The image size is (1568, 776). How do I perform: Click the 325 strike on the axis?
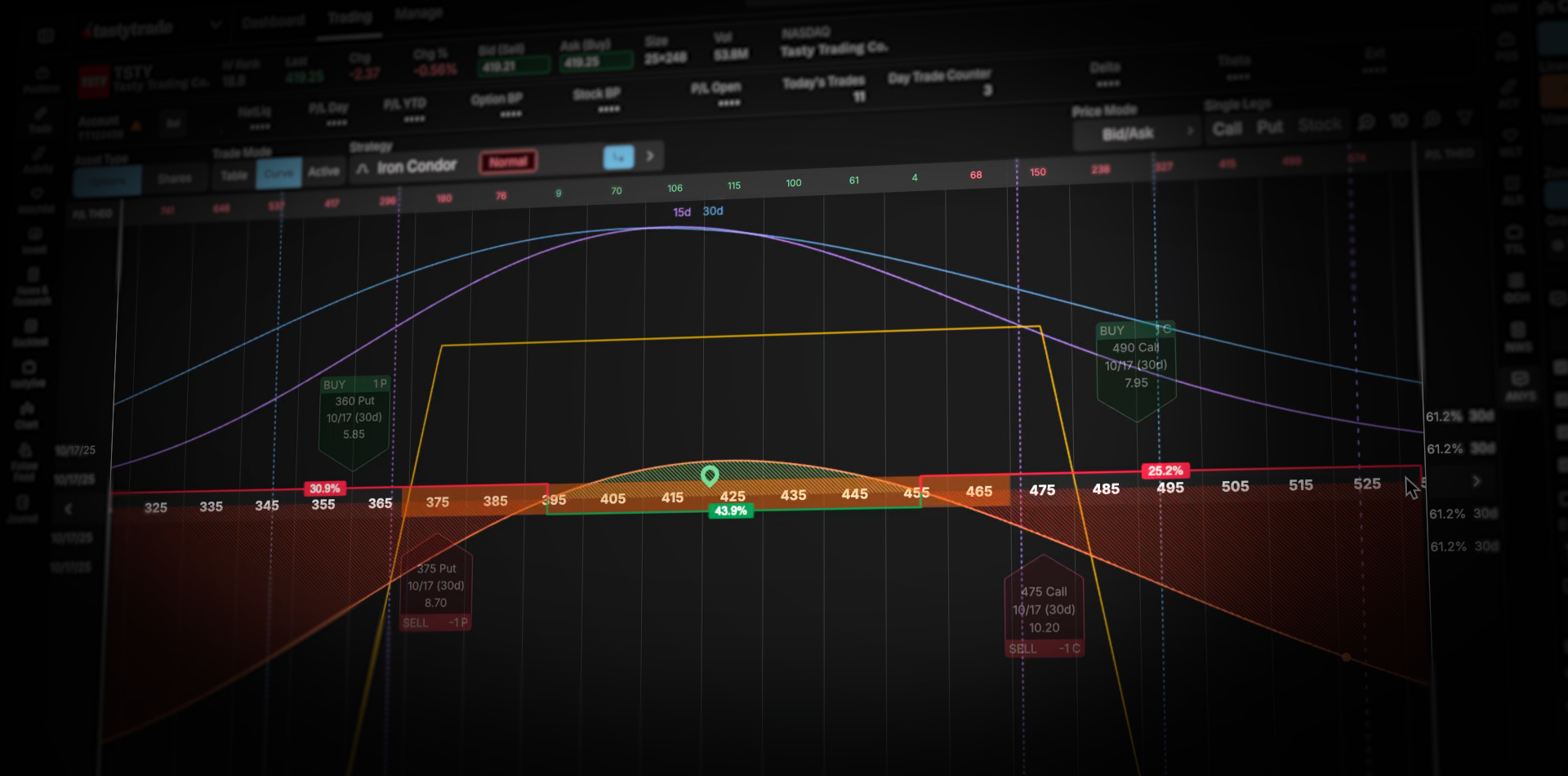click(156, 508)
